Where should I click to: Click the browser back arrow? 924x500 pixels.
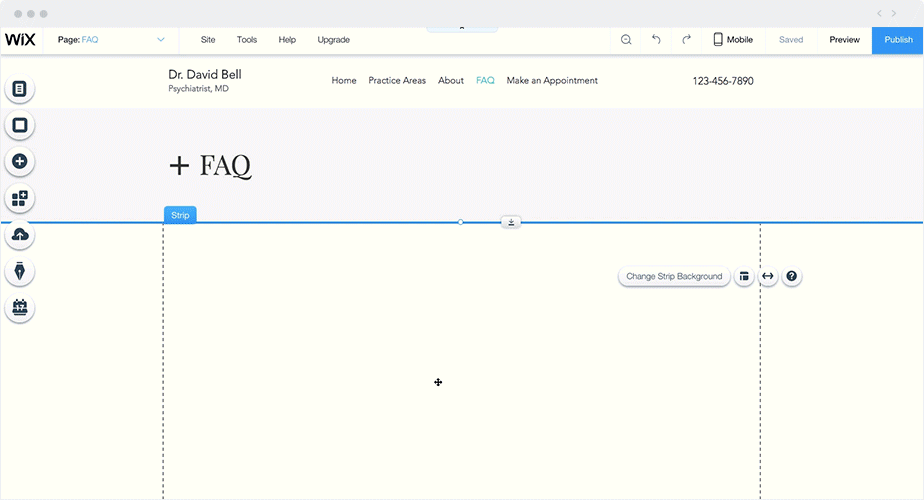click(879, 14)
